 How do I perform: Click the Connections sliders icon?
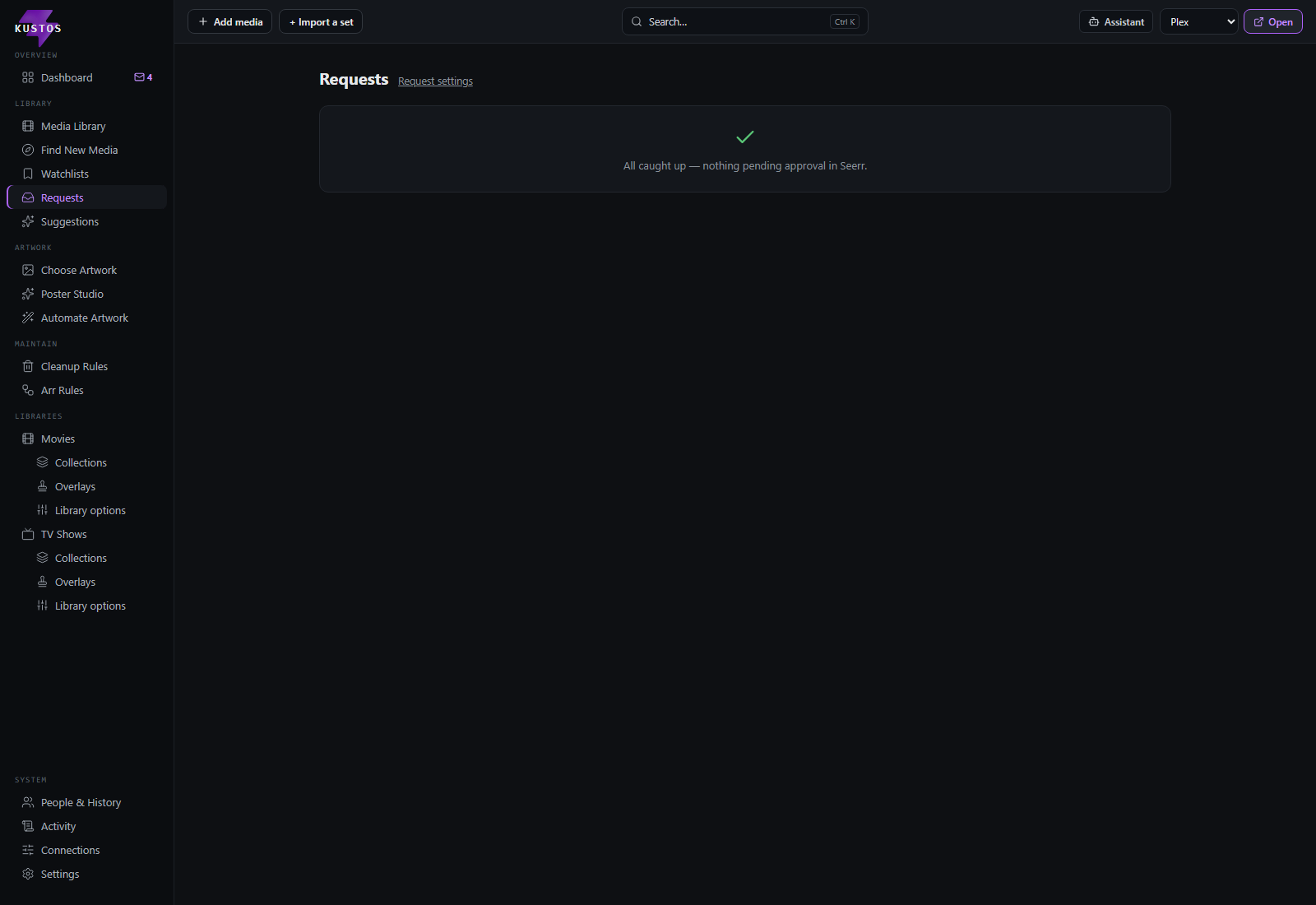click(28, 850)
